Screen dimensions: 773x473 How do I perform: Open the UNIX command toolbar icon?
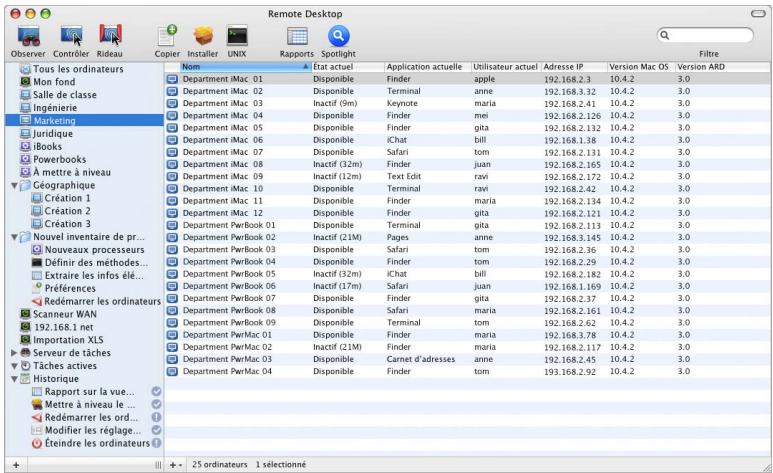[237, 36]
